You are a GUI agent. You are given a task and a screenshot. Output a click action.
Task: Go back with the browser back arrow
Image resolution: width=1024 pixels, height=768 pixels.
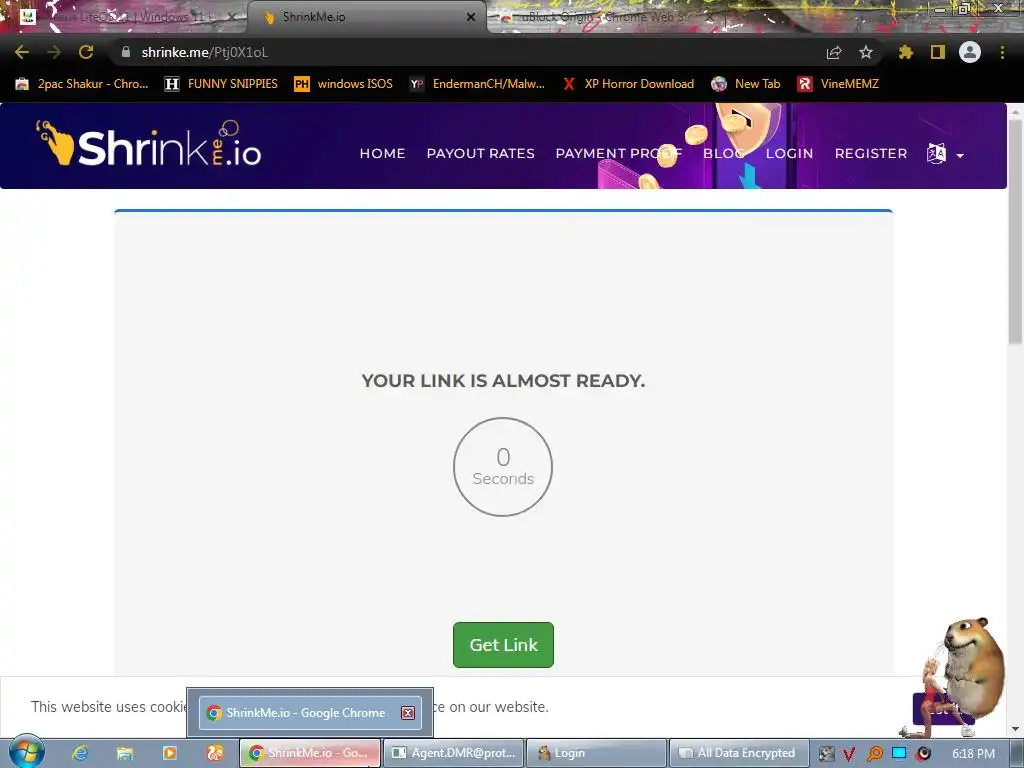click(22, 52)
